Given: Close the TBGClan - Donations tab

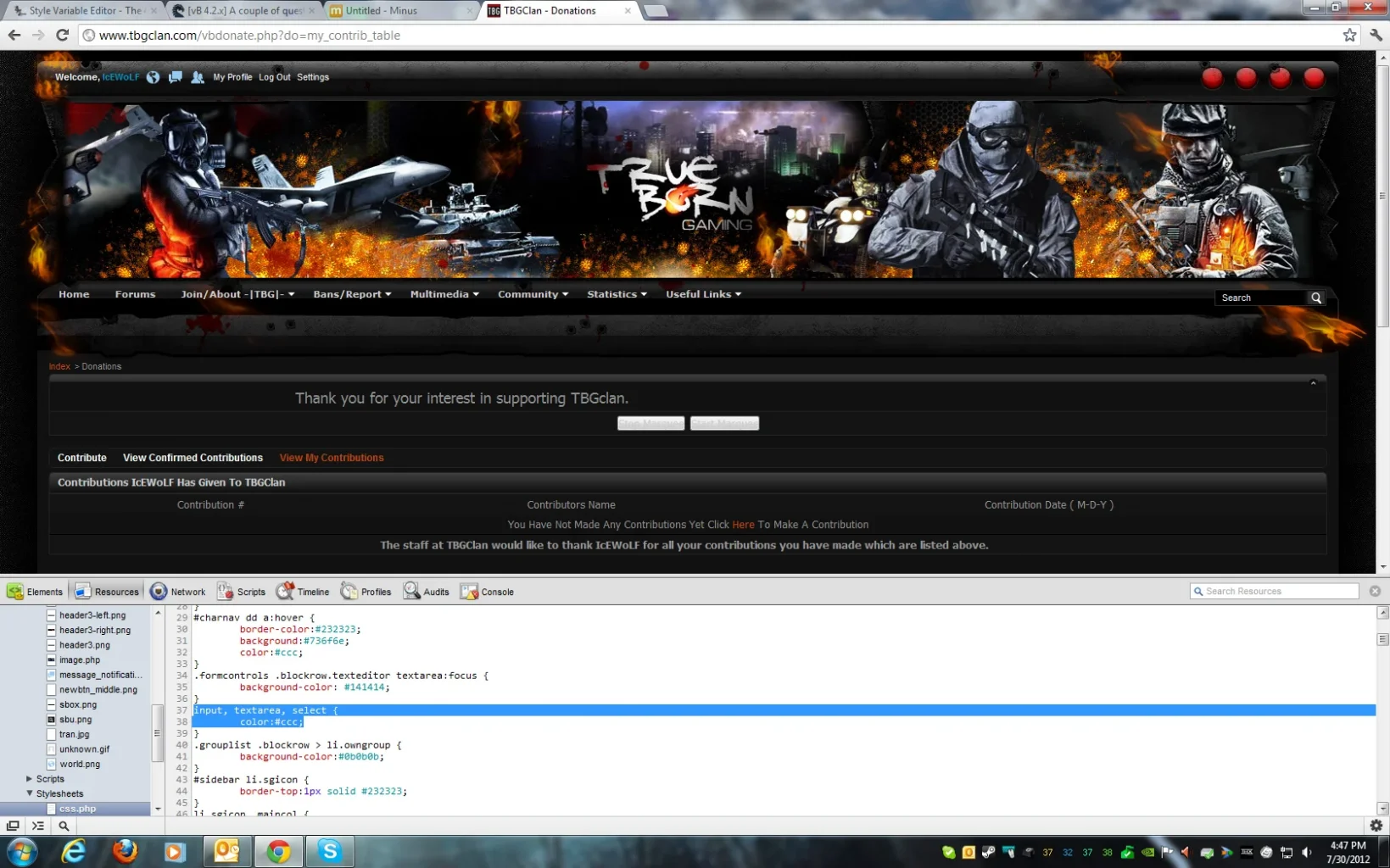Looking at the screenshot, I should point(628,11).
